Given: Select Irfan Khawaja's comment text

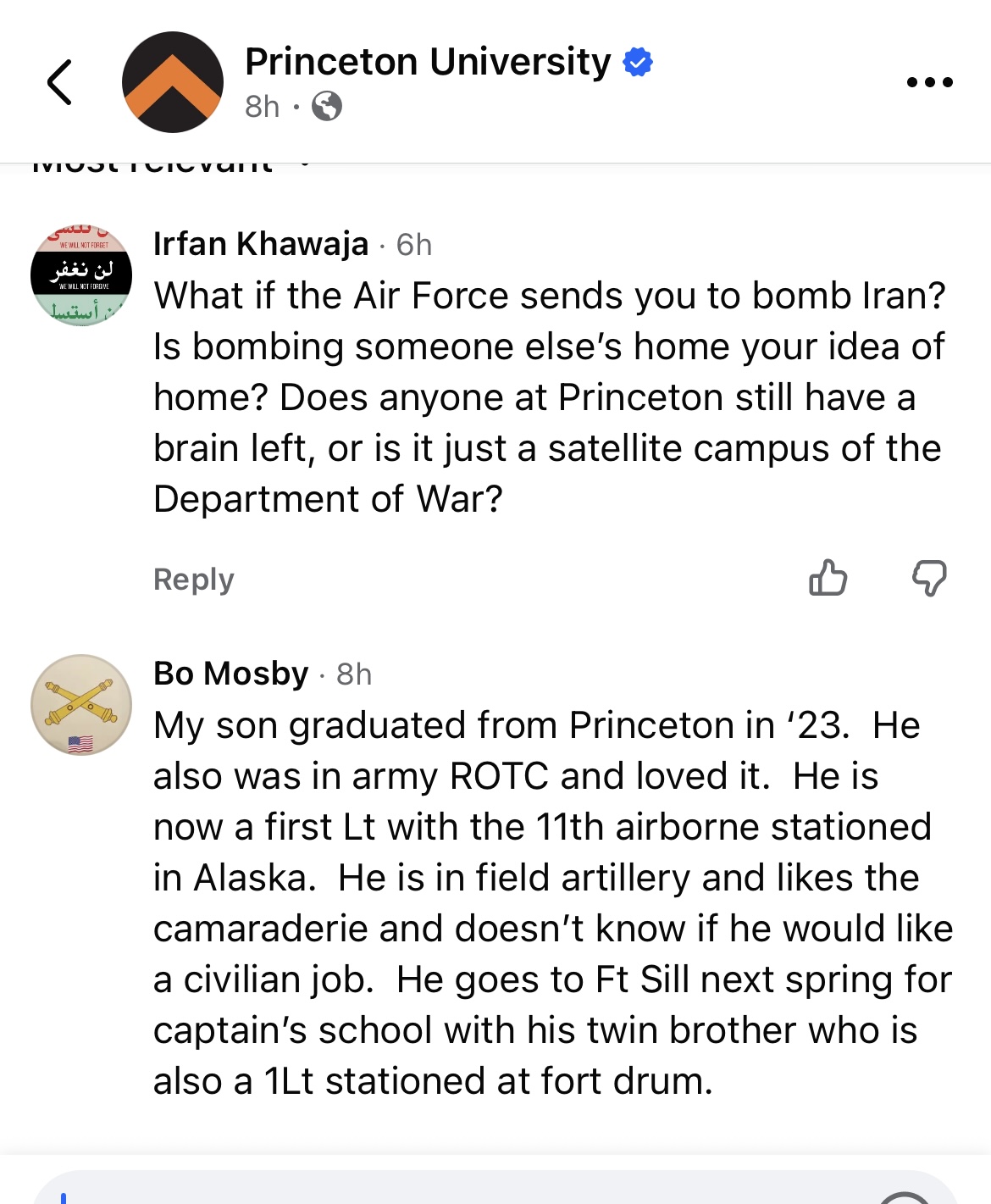Looking at the screenshot, I should pyautogui.click(x=550, y=397).
